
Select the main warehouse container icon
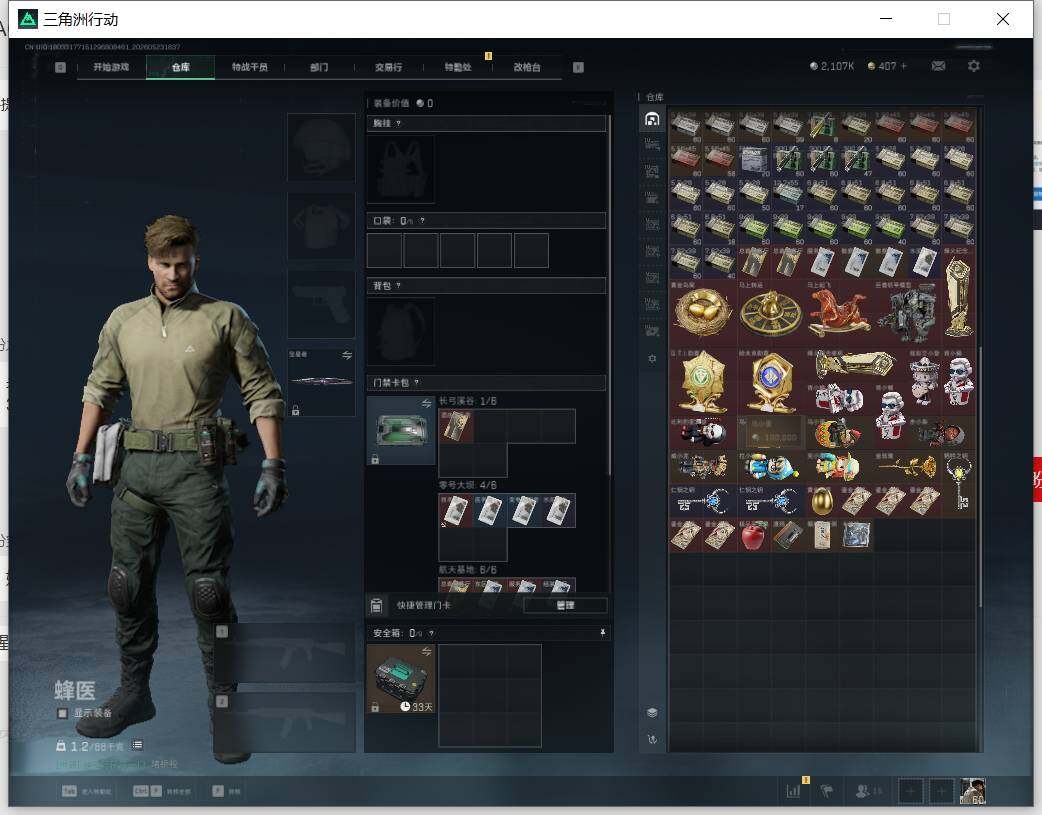point(652,119)
